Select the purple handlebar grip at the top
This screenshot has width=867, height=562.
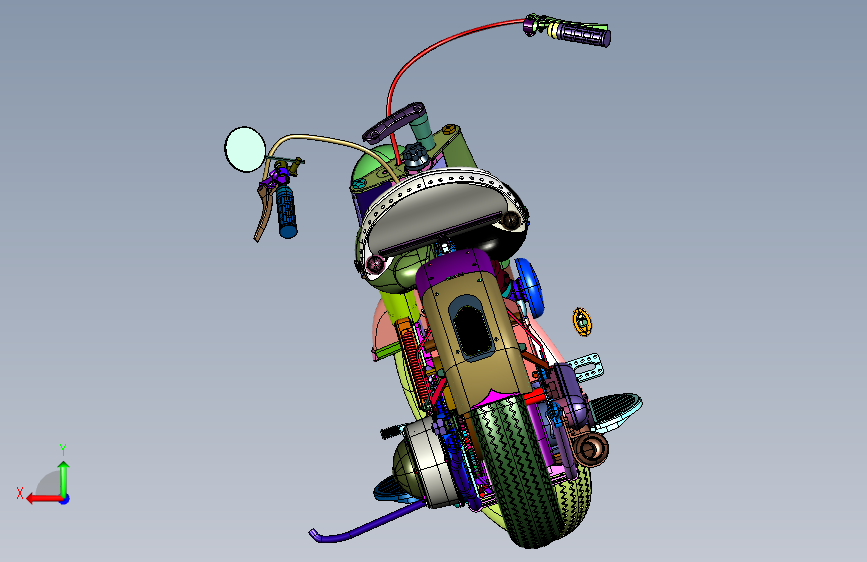[586, 34]
